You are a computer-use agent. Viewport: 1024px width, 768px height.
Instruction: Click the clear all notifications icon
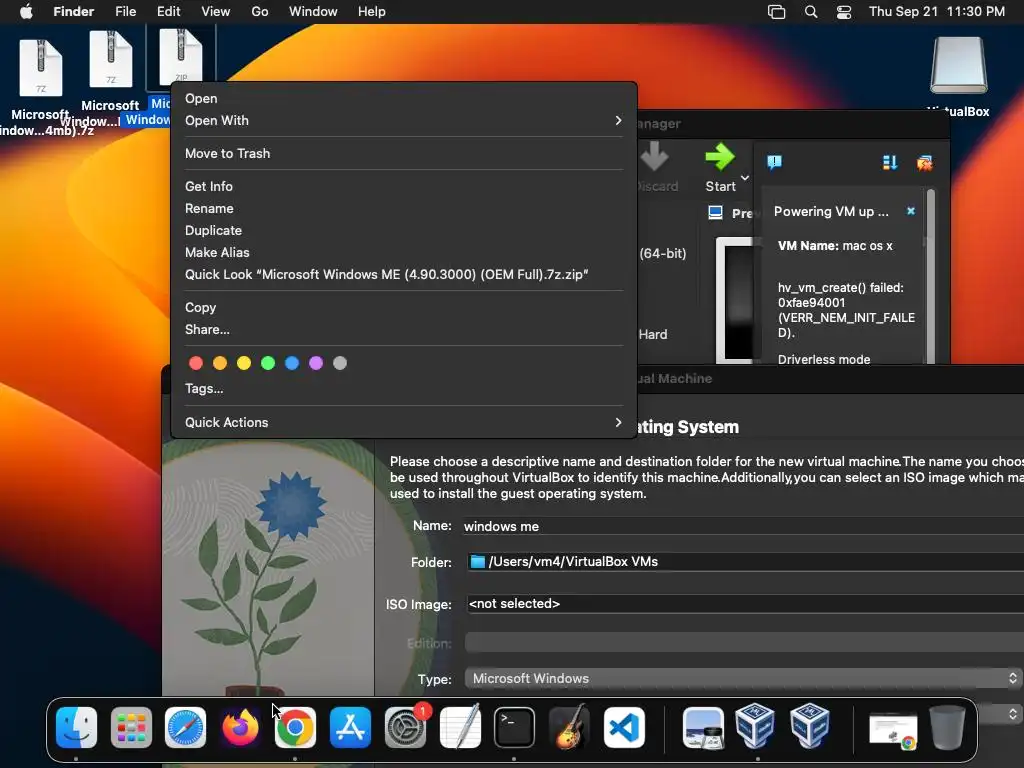point(925,162)
